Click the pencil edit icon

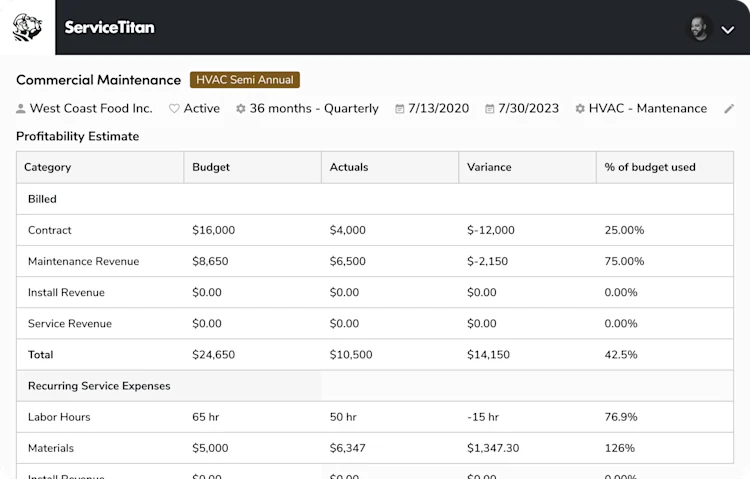[x=728, y=109]
